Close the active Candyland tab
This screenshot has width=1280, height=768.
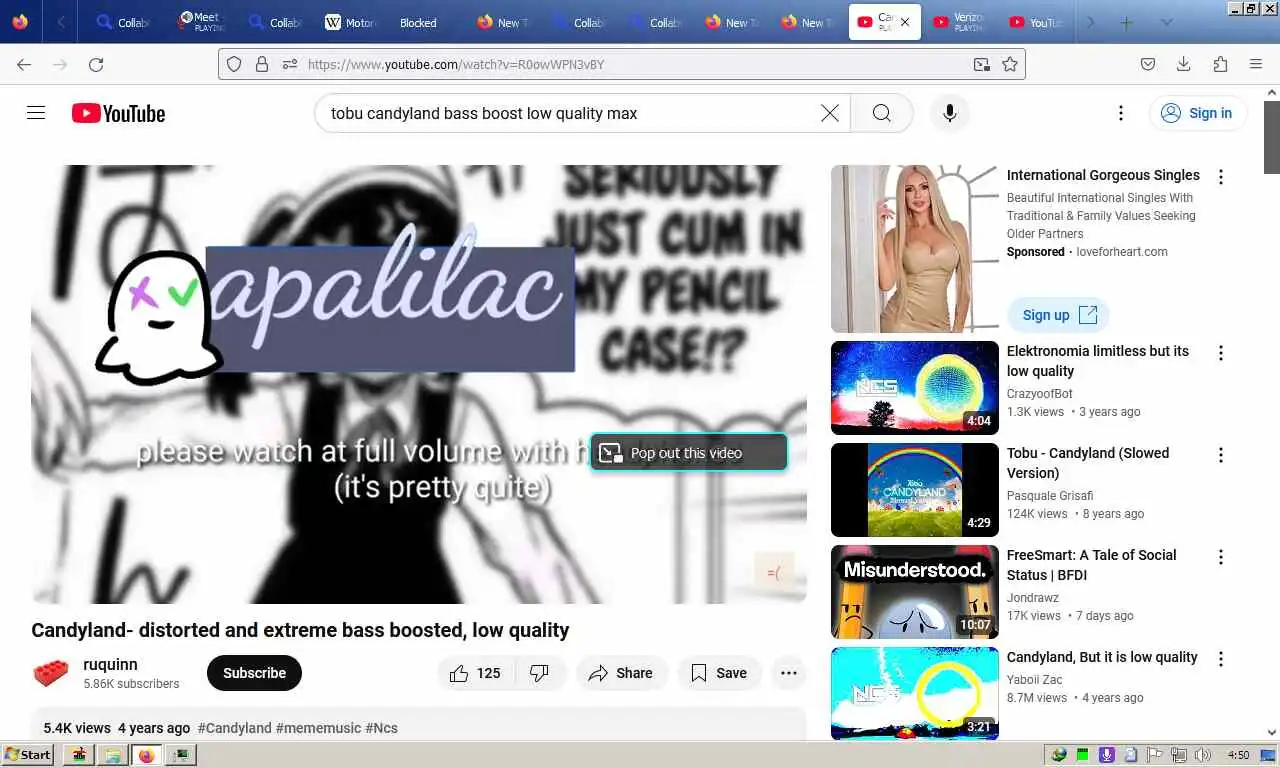[x=905, y=22]
